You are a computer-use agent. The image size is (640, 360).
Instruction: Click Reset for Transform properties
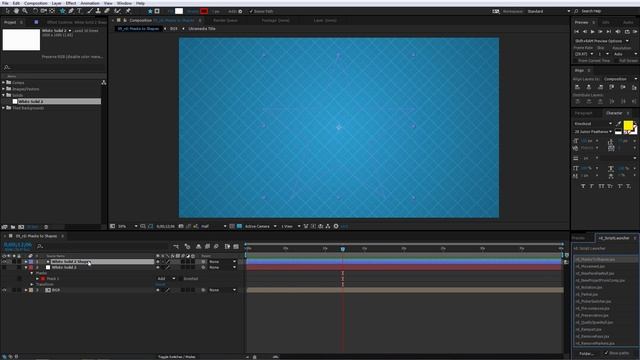click(x=160, y=284)
